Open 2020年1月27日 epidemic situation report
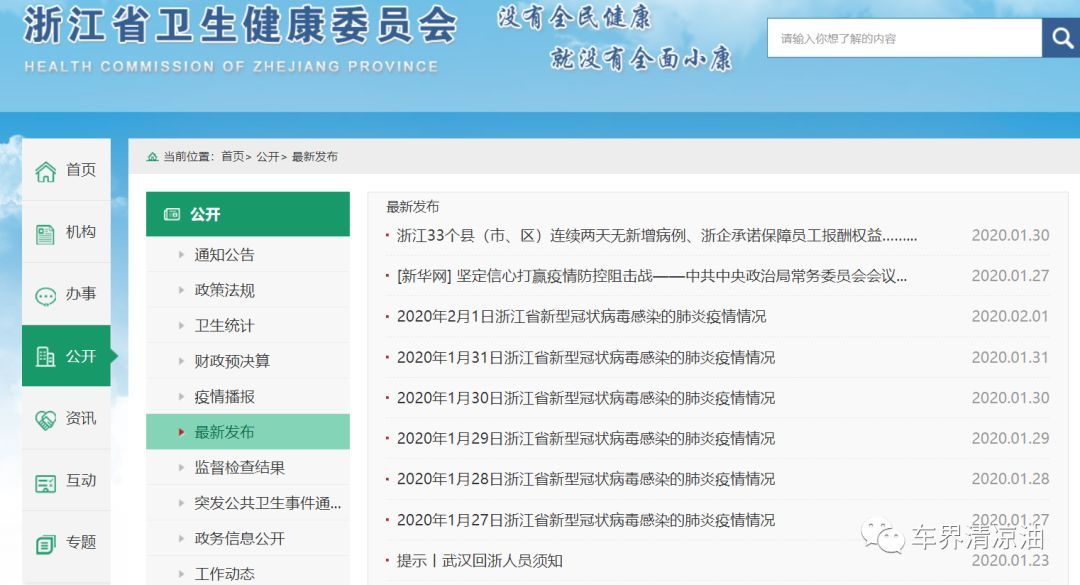1080x585 pixels. pyautogui.click(x=585, y=520)
